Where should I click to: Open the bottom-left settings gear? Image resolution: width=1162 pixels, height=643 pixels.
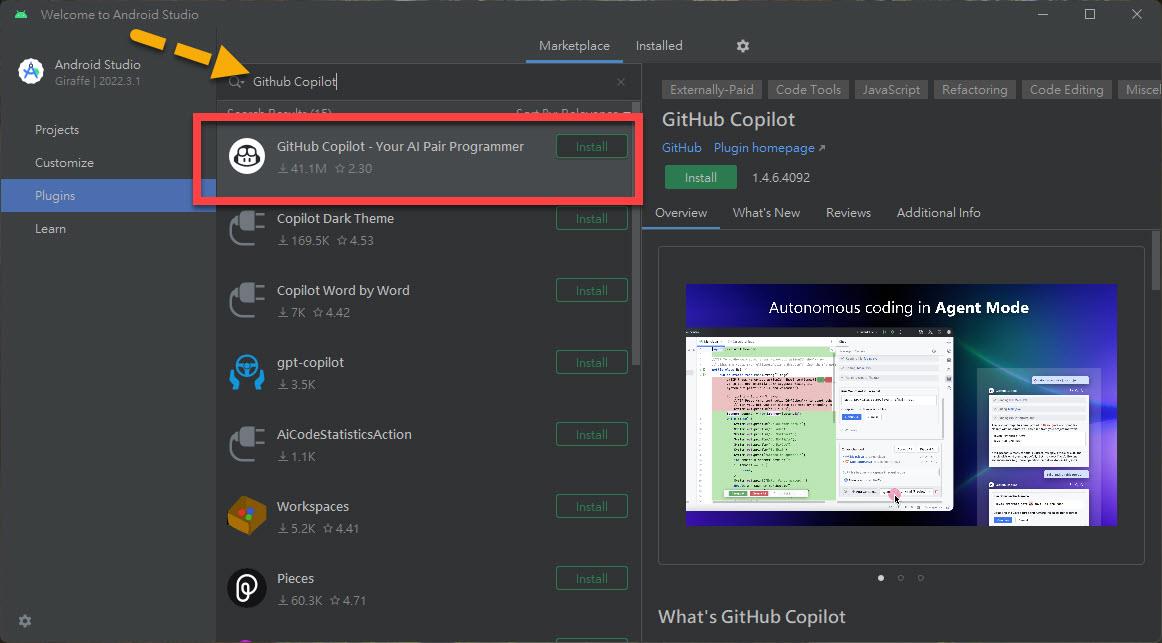(x=25, y=621)
